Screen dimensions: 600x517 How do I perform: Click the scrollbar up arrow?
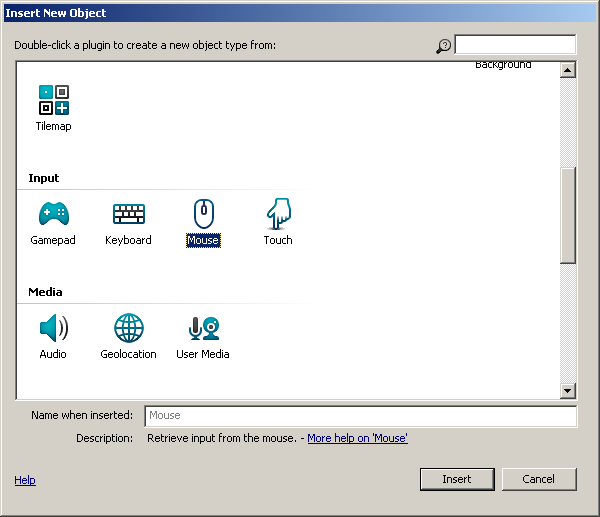click(568, 70)
